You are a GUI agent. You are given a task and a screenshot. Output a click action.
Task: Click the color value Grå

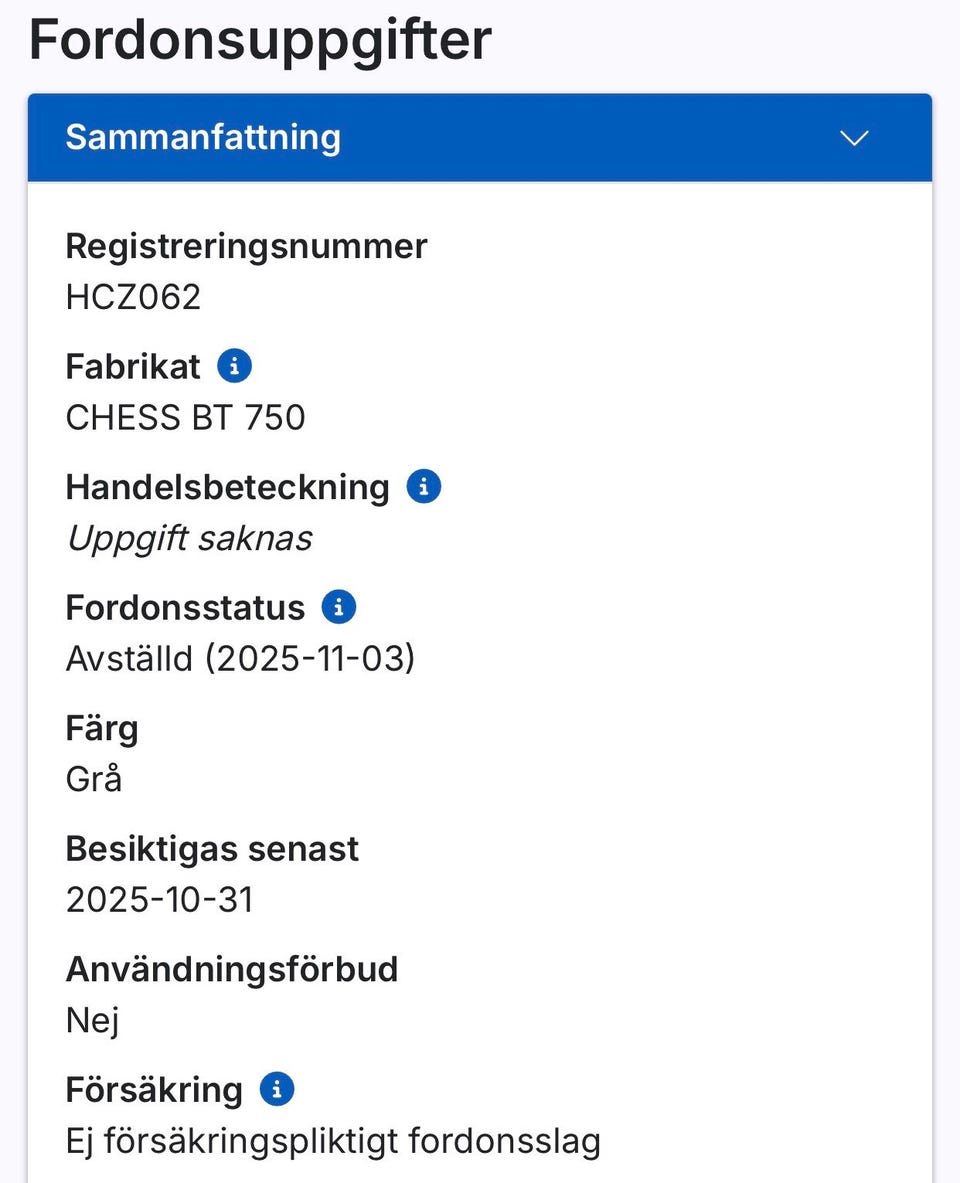[94, 779]
